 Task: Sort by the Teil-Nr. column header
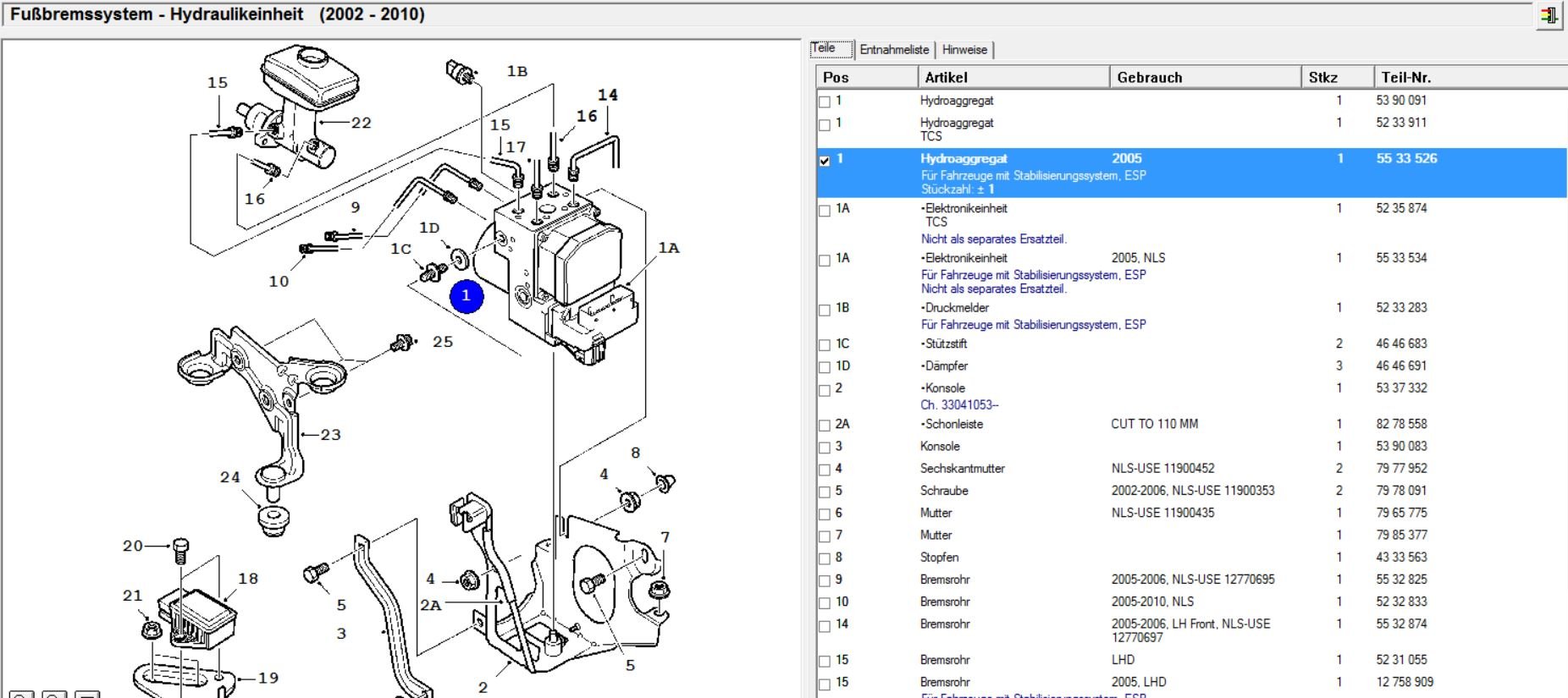pos(1471,77)
